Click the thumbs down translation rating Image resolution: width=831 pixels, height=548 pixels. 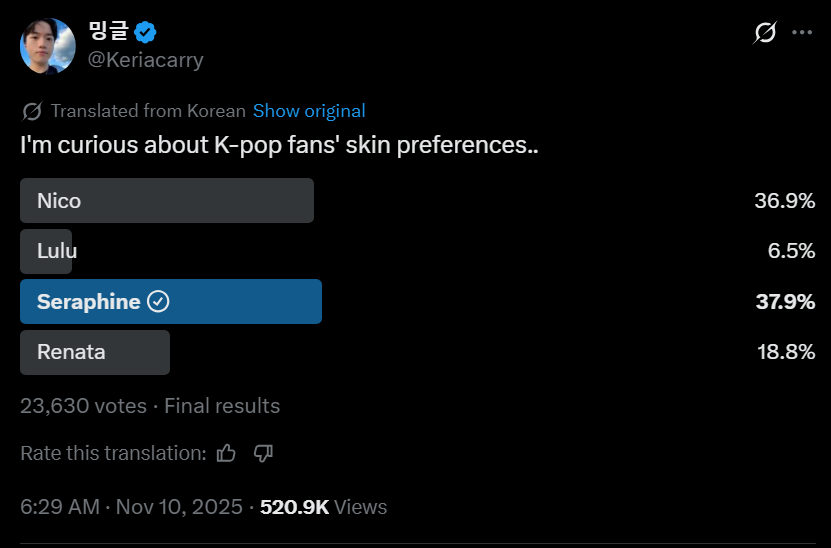263,454
